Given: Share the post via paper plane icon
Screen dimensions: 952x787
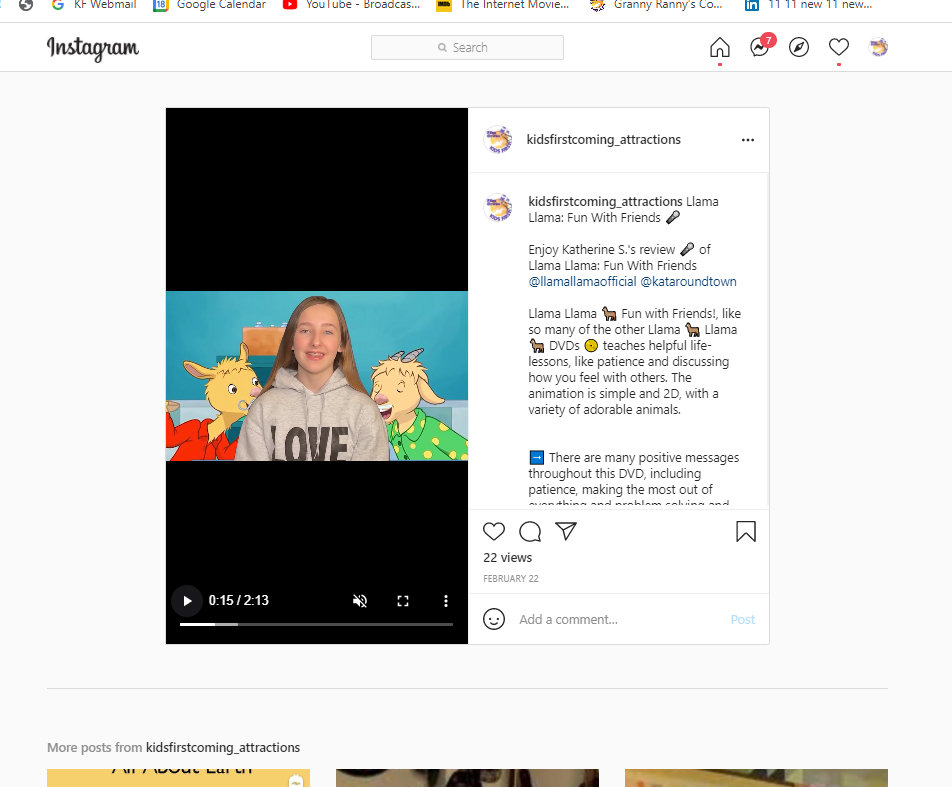Looking at the screenshot, I should pos(566,531).
